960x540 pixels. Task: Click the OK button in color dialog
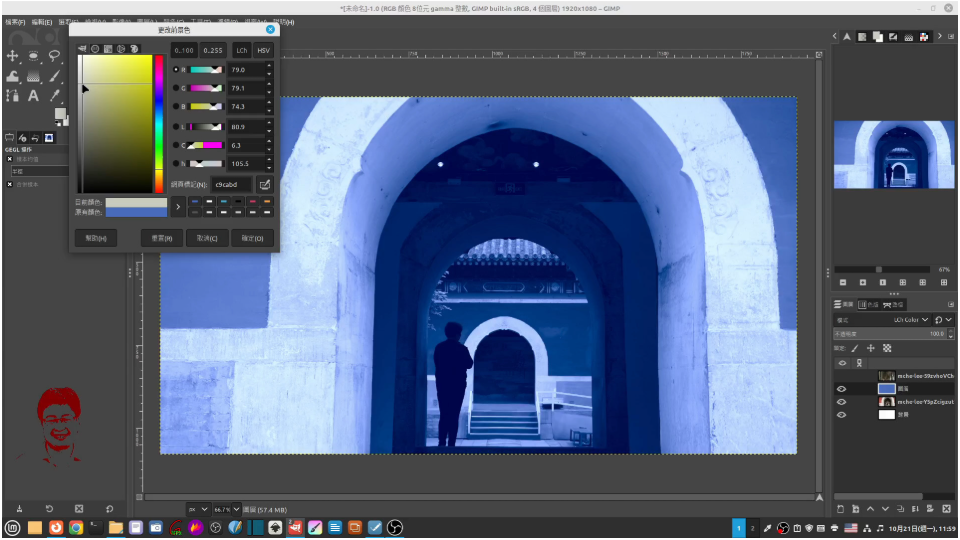pyautogui.click(x=252, y=238)
